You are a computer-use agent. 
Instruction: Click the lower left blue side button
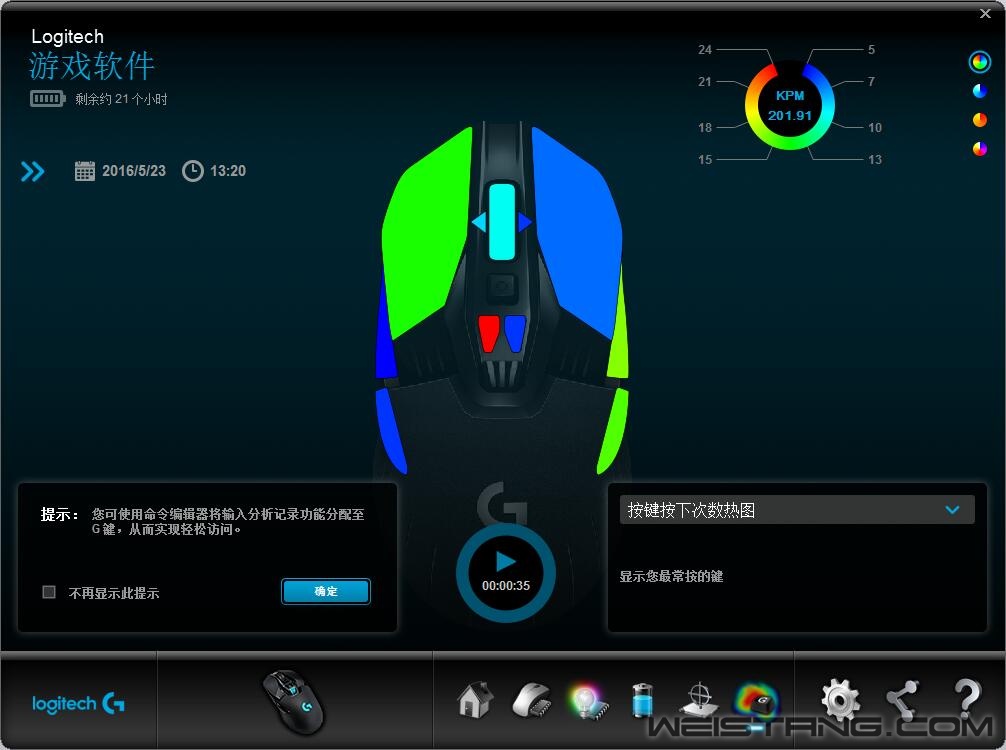[x=391, y=430]
